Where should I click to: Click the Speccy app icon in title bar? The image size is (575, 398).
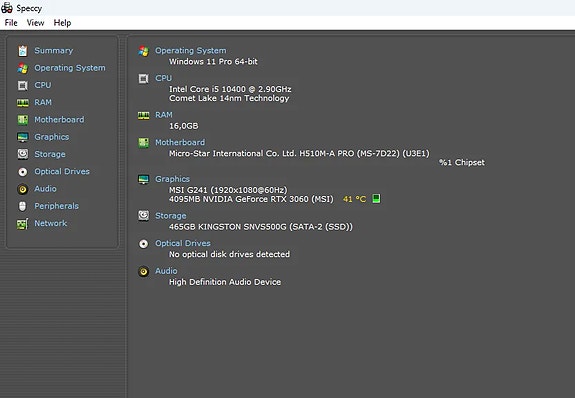[7, 8]
